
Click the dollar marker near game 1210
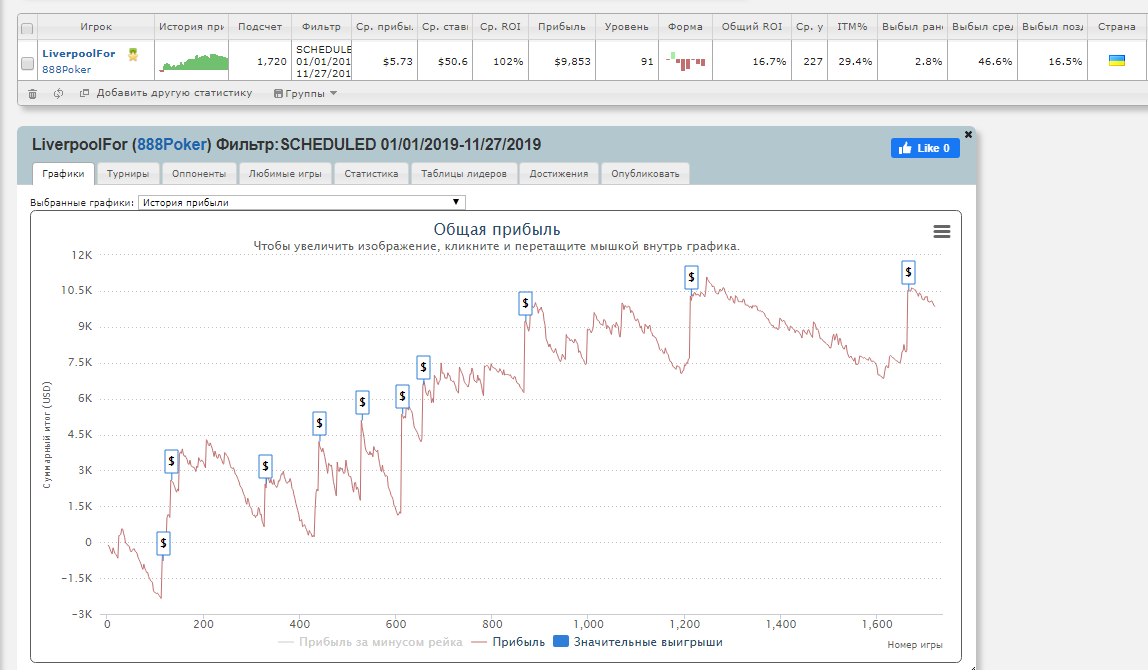point(691,278)
